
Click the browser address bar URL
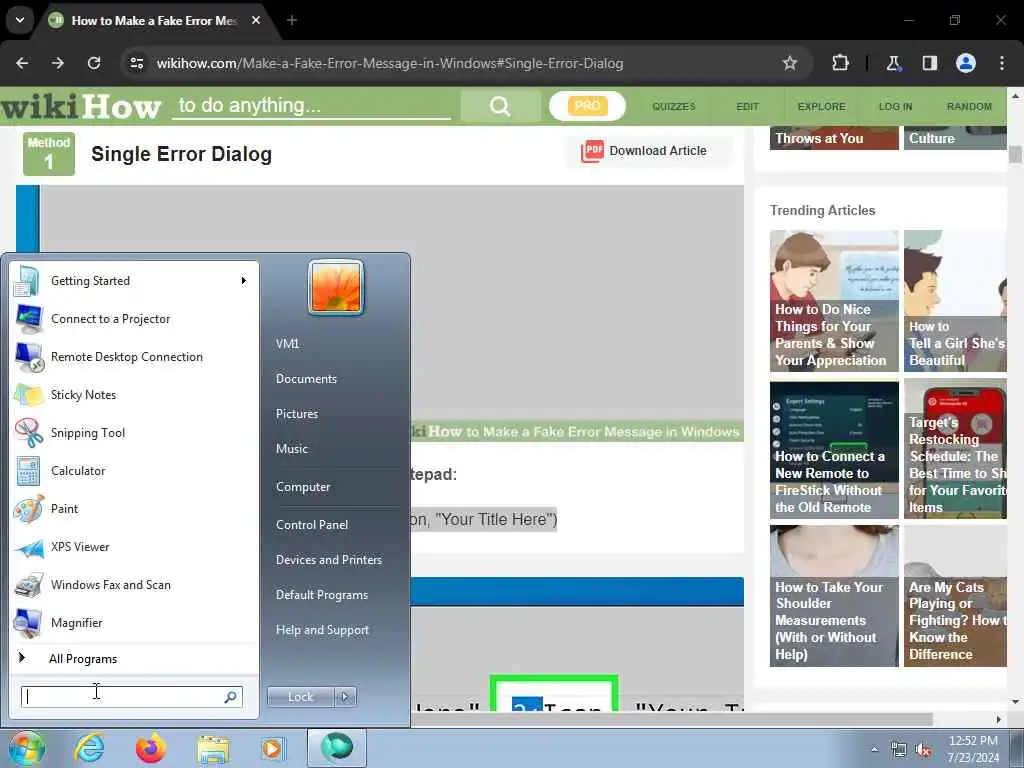(390, 63)
